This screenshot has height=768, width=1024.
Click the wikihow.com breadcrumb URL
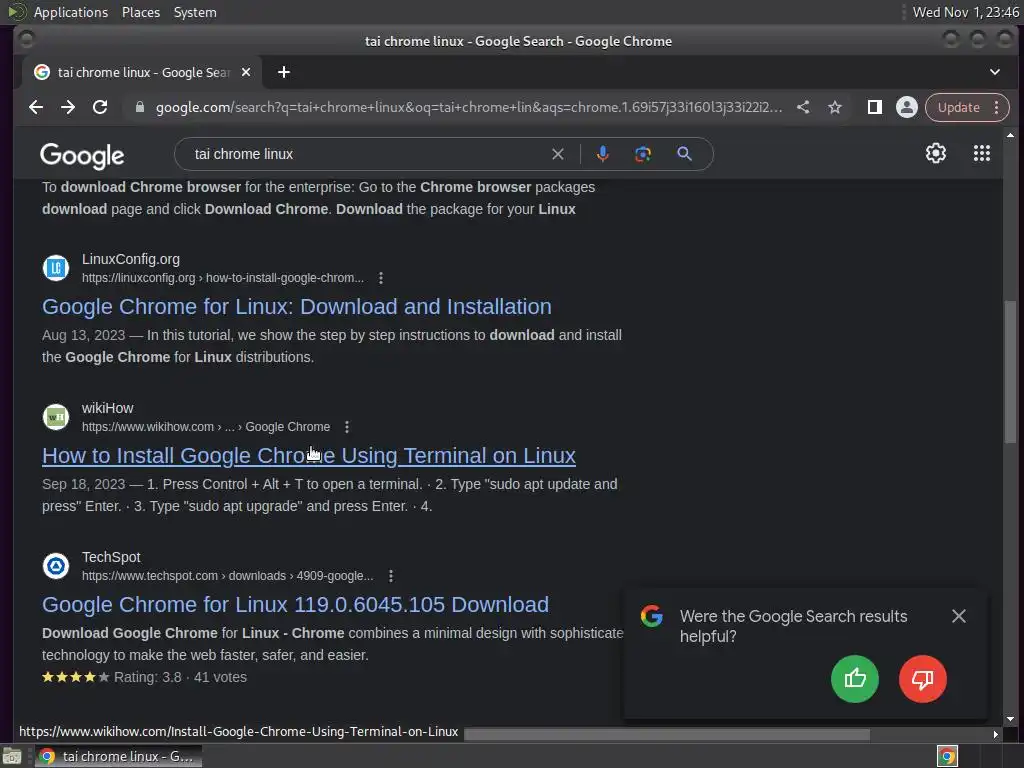click(206, 427)
